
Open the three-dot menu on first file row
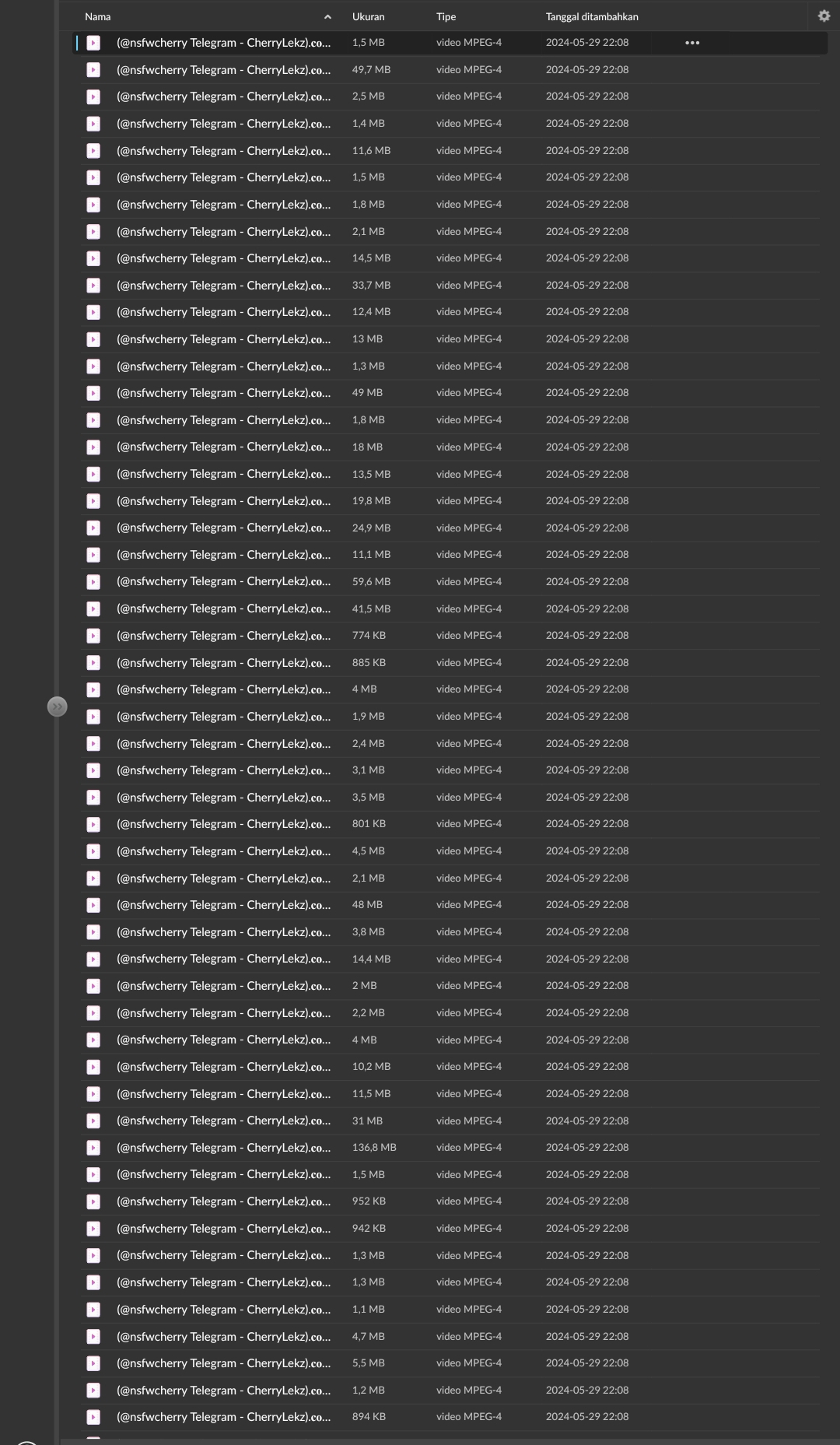pyautogui.click(x=692, y=43)
